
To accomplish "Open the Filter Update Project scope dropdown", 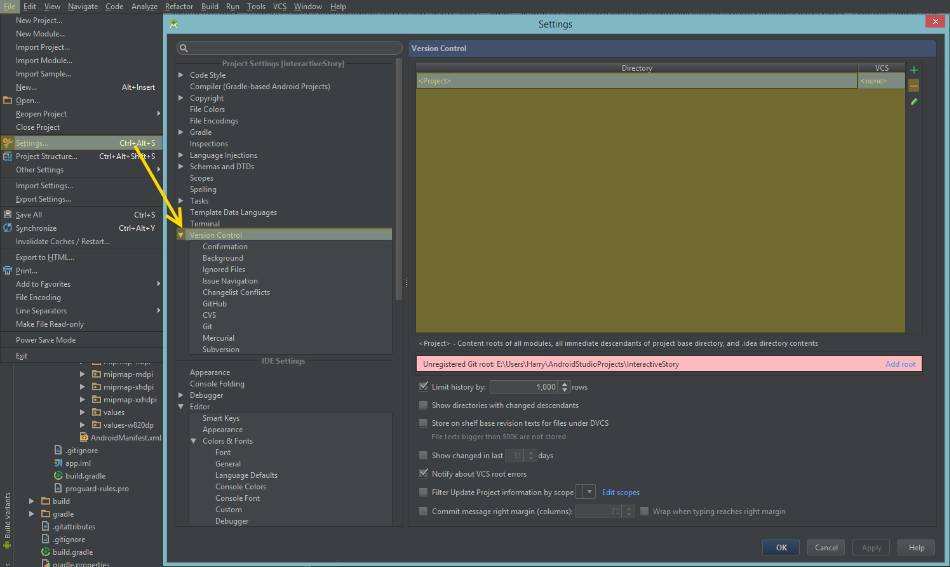I will pyautogui.click(x=587, y=492).
